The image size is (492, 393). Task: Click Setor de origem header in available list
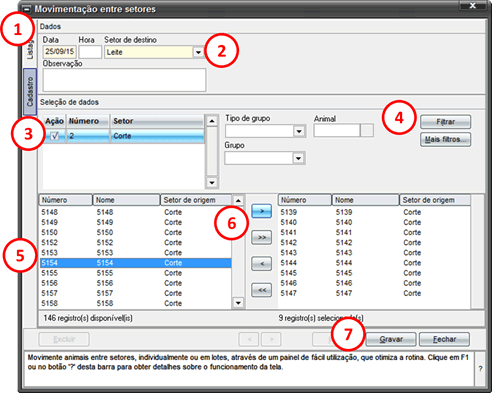point(196,200)
